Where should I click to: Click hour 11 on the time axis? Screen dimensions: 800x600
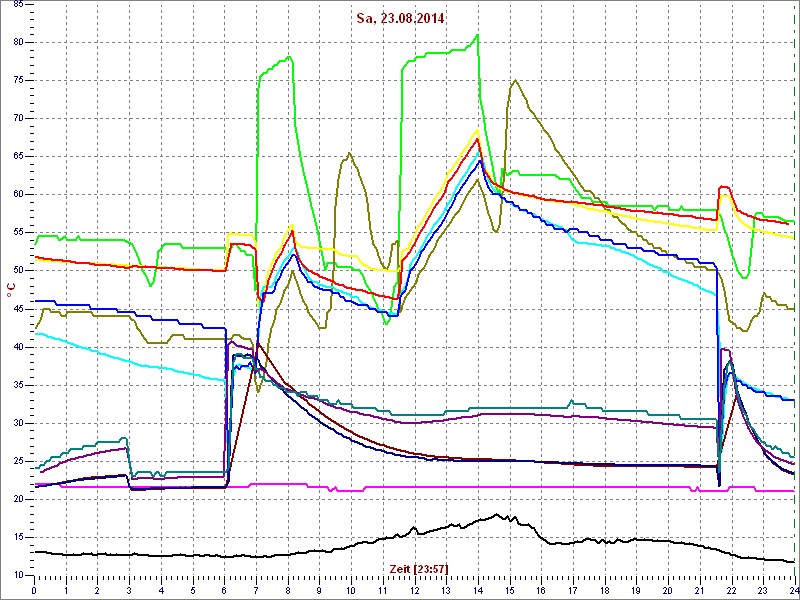(383, 590)
